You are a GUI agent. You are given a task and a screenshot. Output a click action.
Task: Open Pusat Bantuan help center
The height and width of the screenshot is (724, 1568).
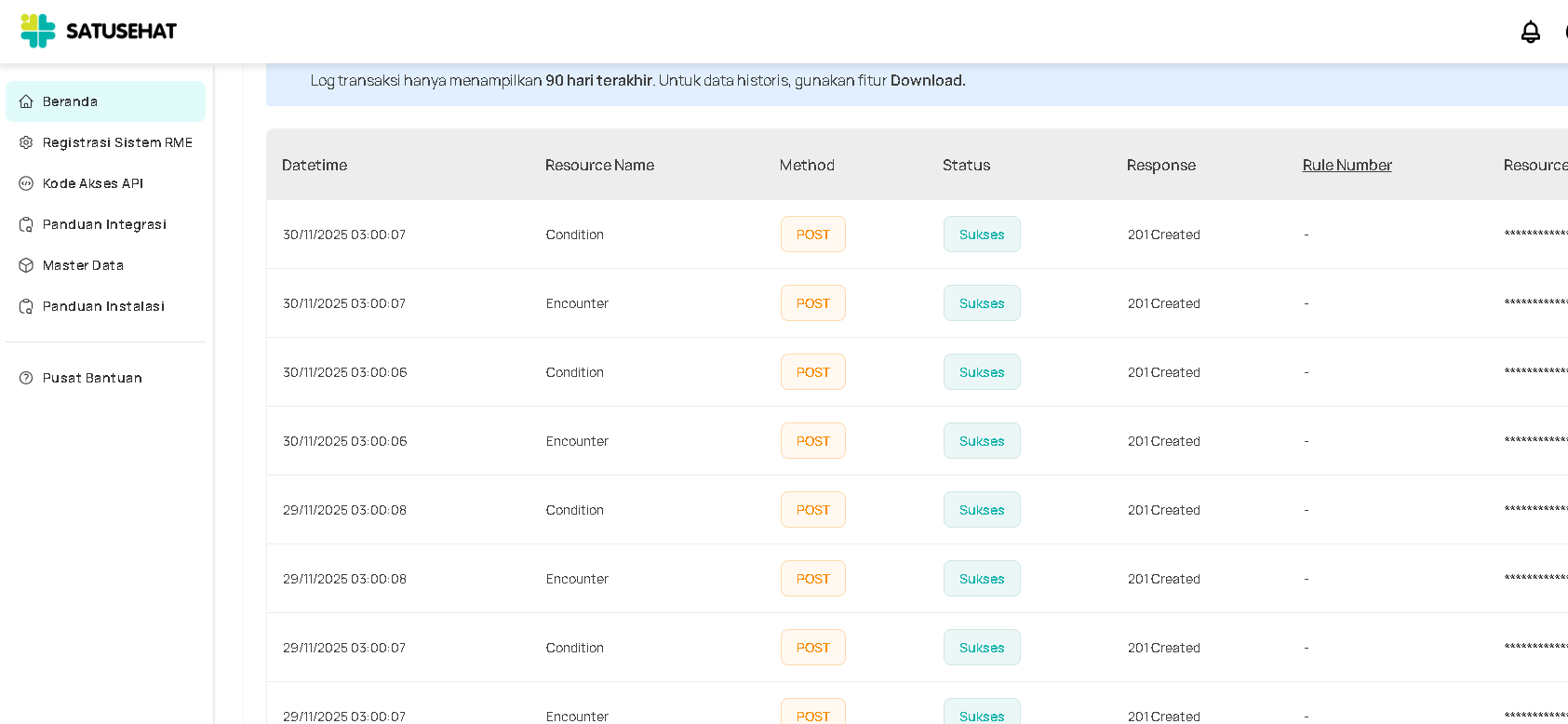tap(105, 378)
